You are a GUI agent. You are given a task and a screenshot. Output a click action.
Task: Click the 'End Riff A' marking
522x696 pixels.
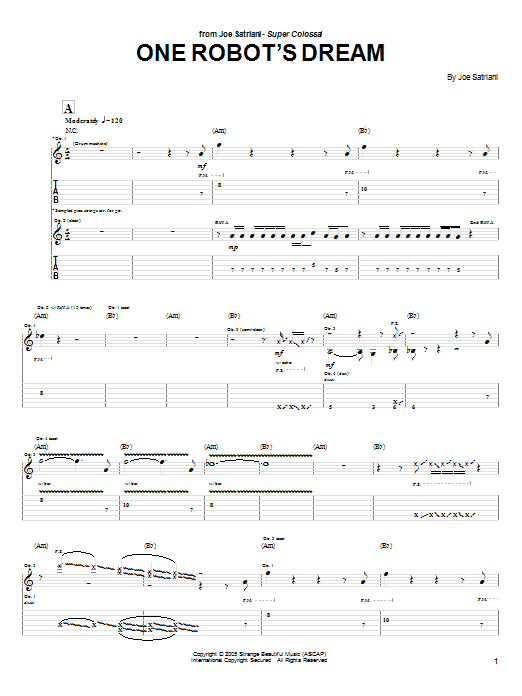tap(482, 222)
